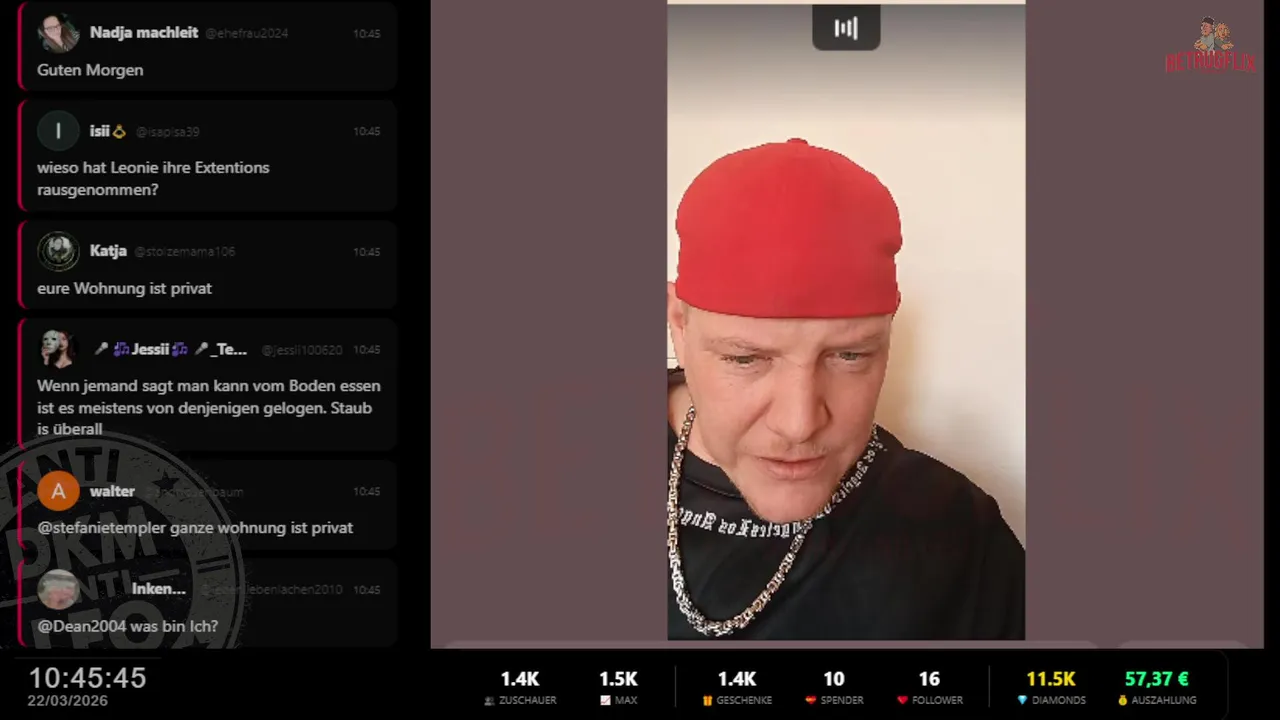Click the chart icon beside Max
The height and width of the screenshot is (720, 1280).
(x=605, y=701)
